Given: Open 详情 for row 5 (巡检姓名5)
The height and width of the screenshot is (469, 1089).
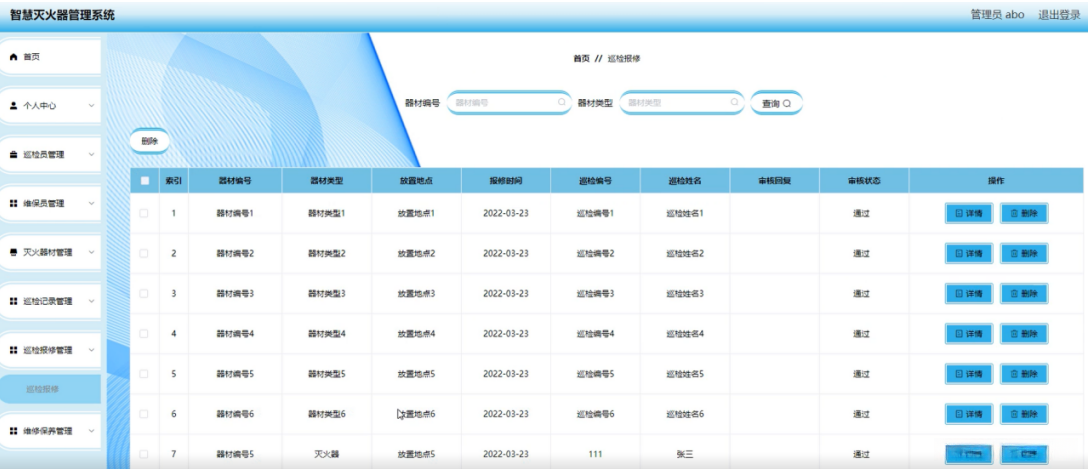Looking at the screenshot, I should [x=969, y=374].
